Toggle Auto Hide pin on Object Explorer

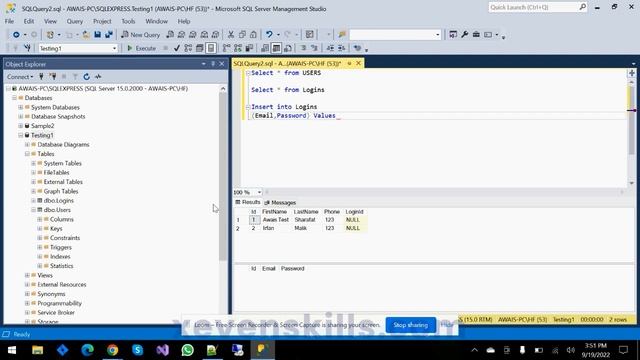213,64
